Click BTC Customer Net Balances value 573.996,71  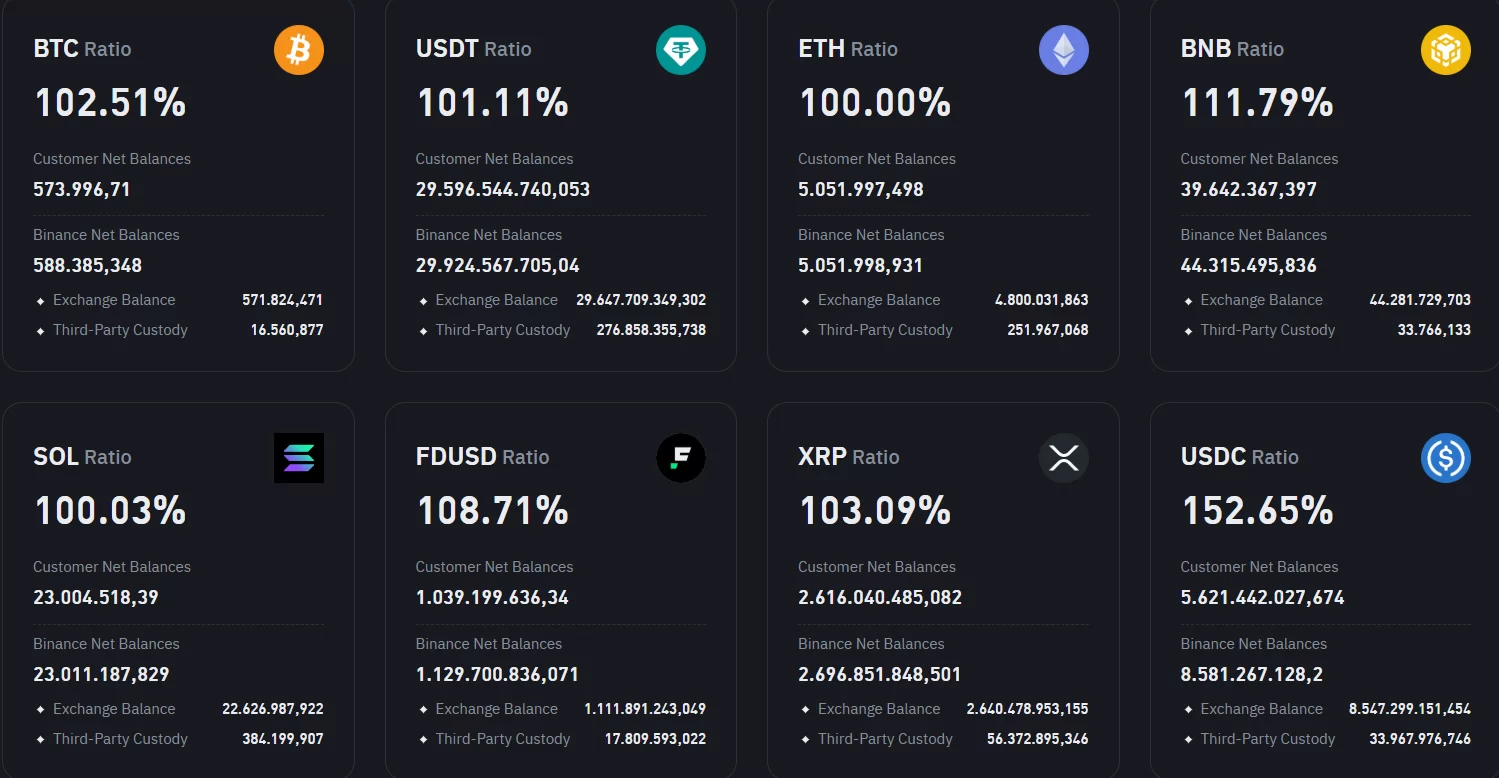pos(82,189)
